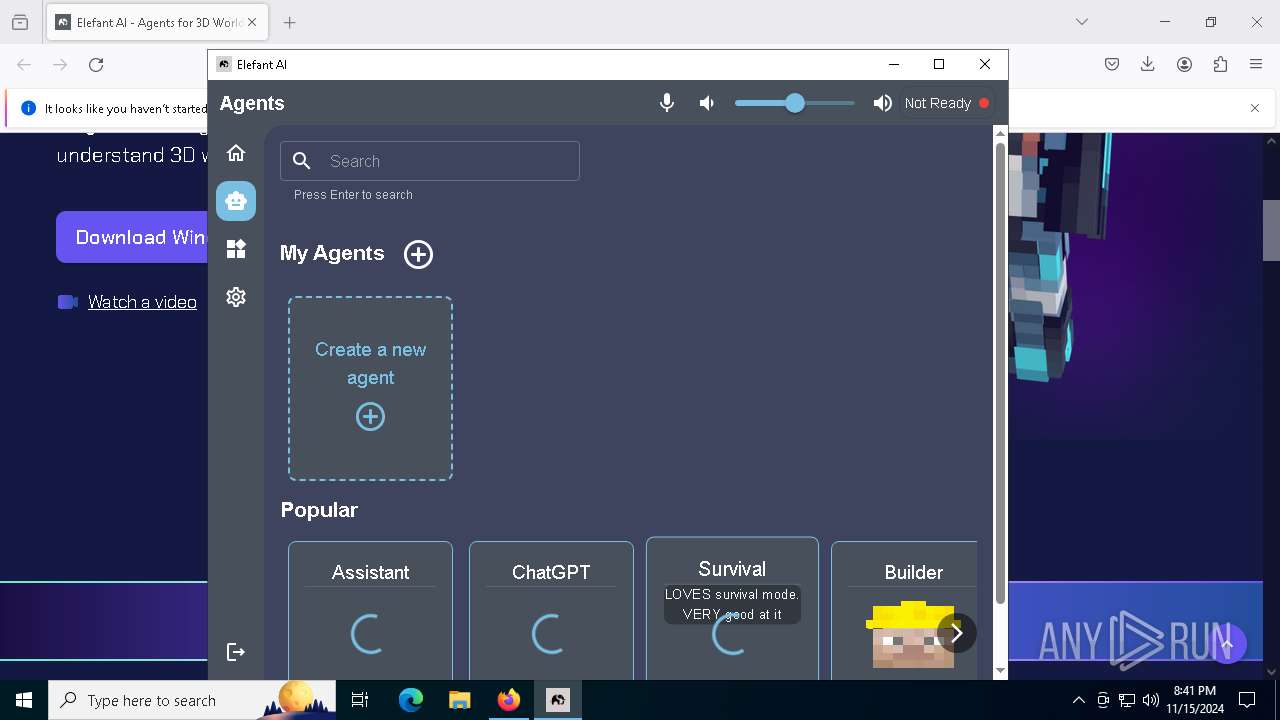Open Task View on taskbar
1280x720 pixels.
pos(360,700)
